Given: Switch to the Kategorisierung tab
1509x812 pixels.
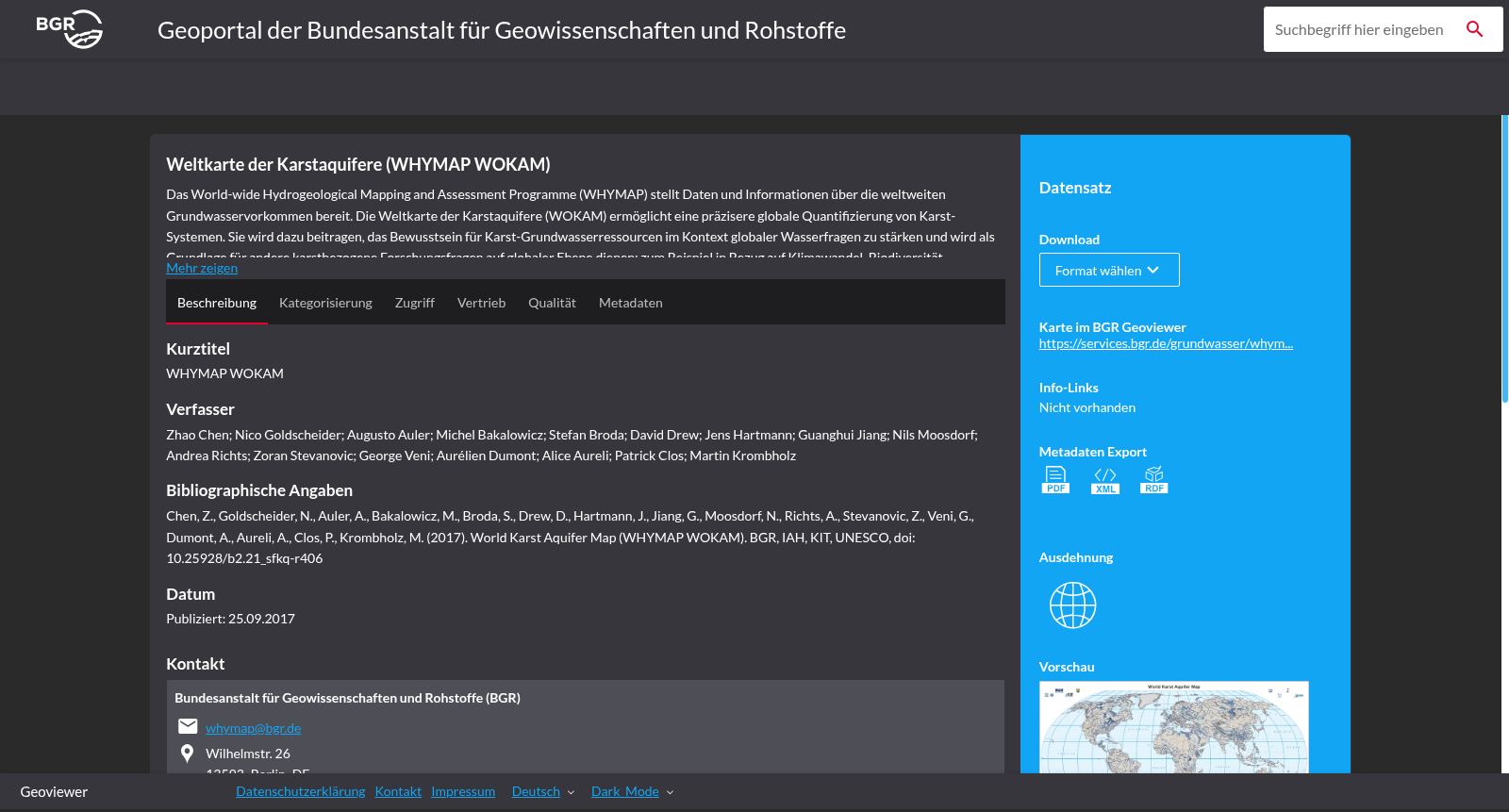Looking at the screenshot, I should pyautogui.click(x=325, y=303).
